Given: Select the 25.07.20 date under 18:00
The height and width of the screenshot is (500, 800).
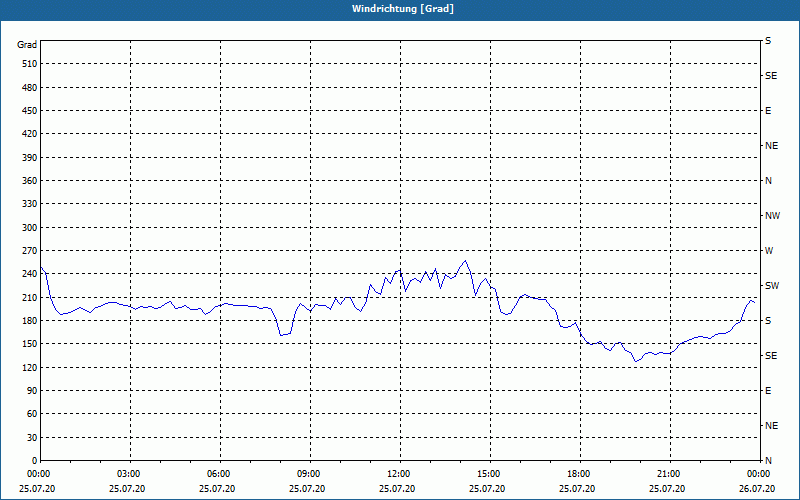Looking at the screenshot, I should click(577, 489).
